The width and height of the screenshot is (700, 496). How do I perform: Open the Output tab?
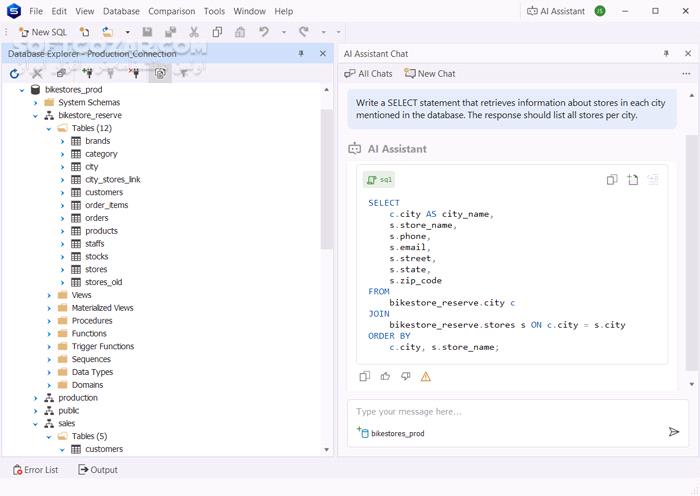(x=98, y=470)
